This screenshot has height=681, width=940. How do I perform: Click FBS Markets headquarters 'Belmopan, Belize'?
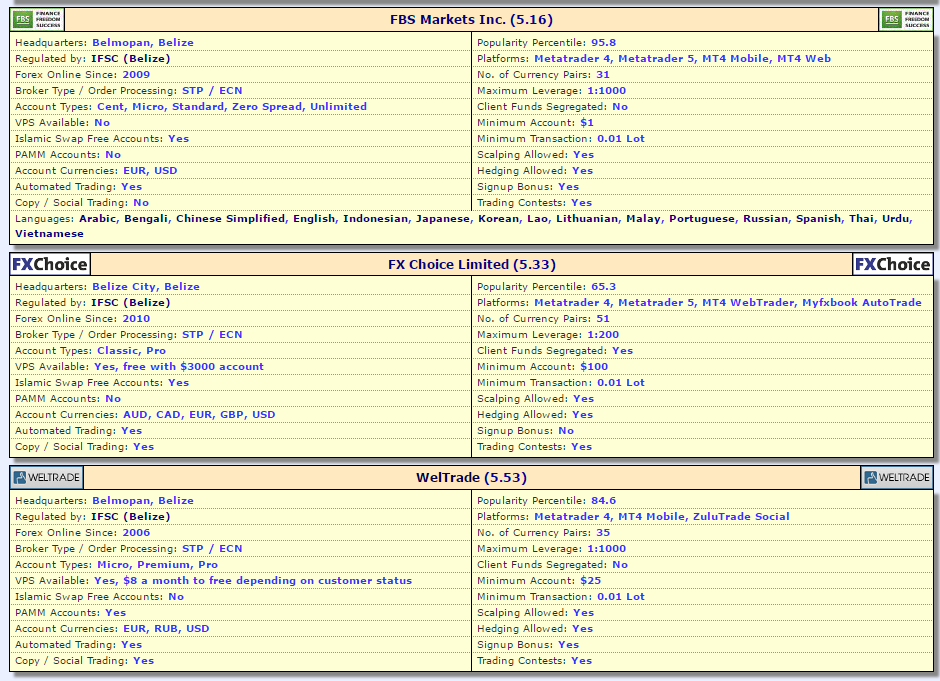143,43
